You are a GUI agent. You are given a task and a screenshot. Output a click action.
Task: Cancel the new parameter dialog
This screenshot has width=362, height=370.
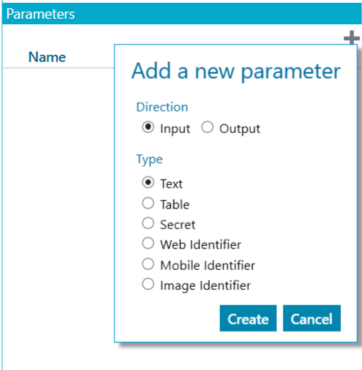(312, 318)
